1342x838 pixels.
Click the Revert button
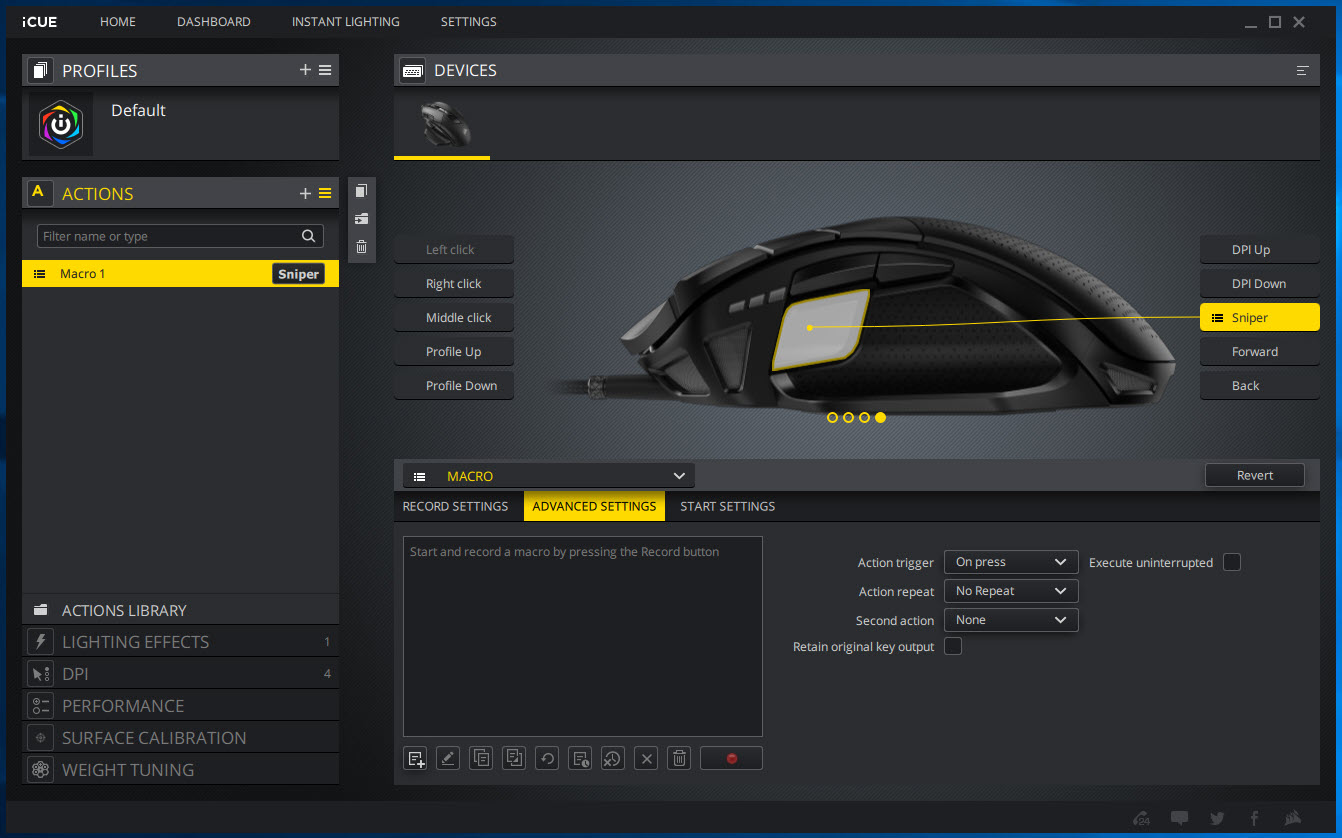(1255, 475)
